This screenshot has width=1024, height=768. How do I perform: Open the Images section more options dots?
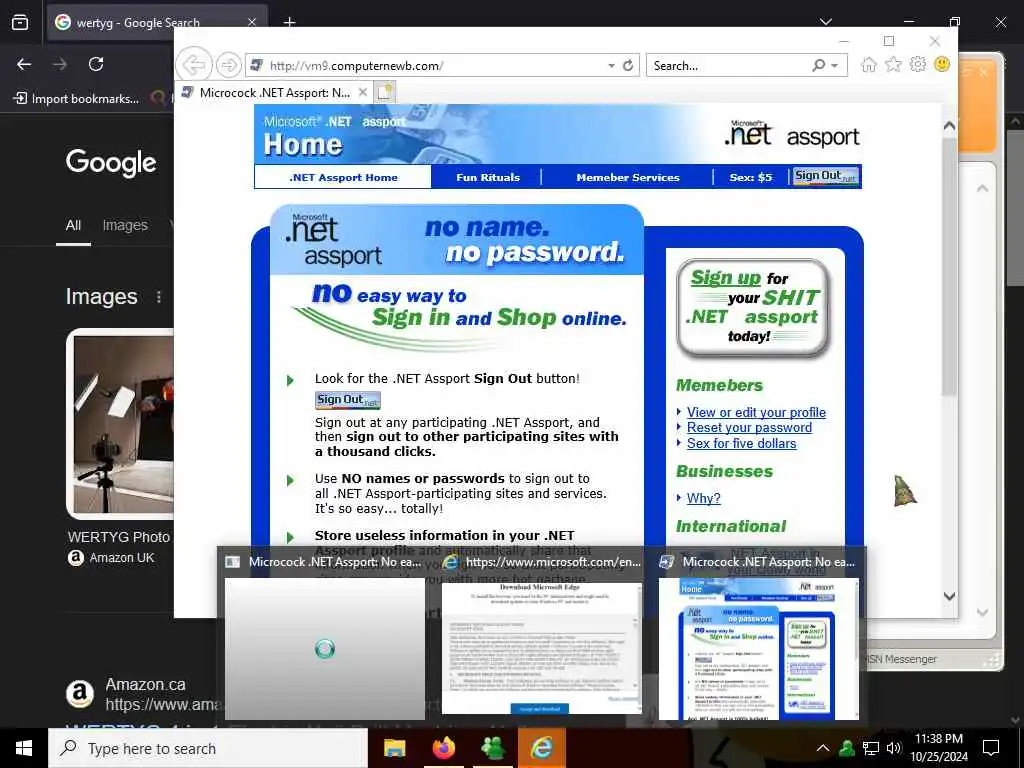point(159,297)
